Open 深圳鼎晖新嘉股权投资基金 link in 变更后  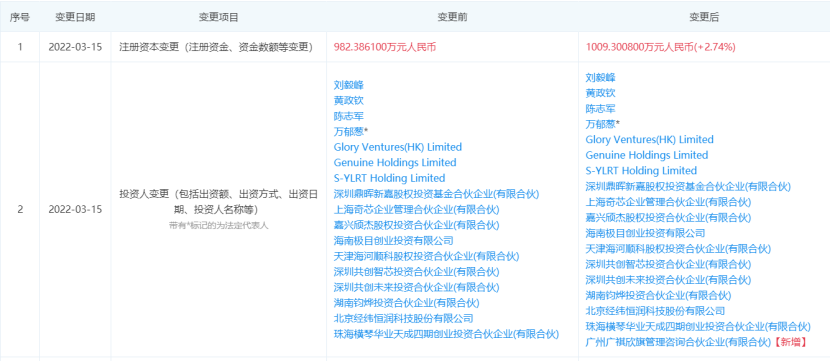(x=688, y=187)
